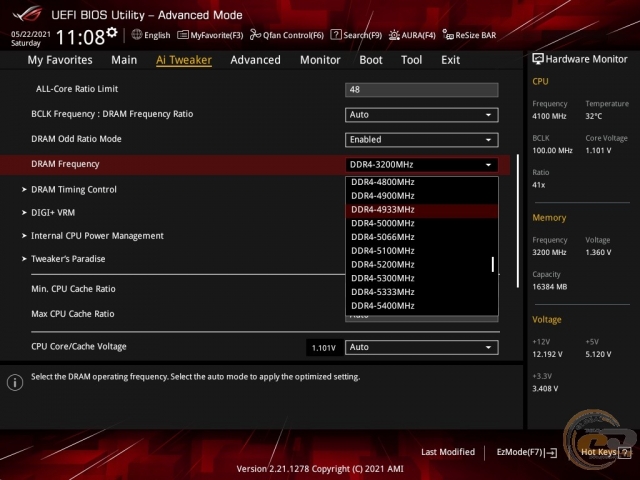Click EzMode exit arrow icon

551,452
